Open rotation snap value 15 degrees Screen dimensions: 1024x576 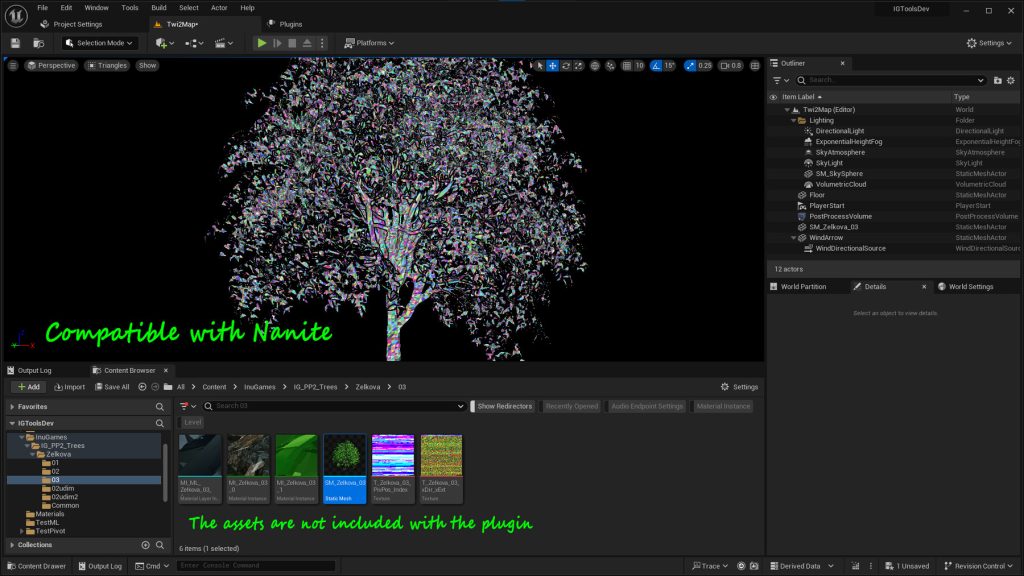(669, 65)
